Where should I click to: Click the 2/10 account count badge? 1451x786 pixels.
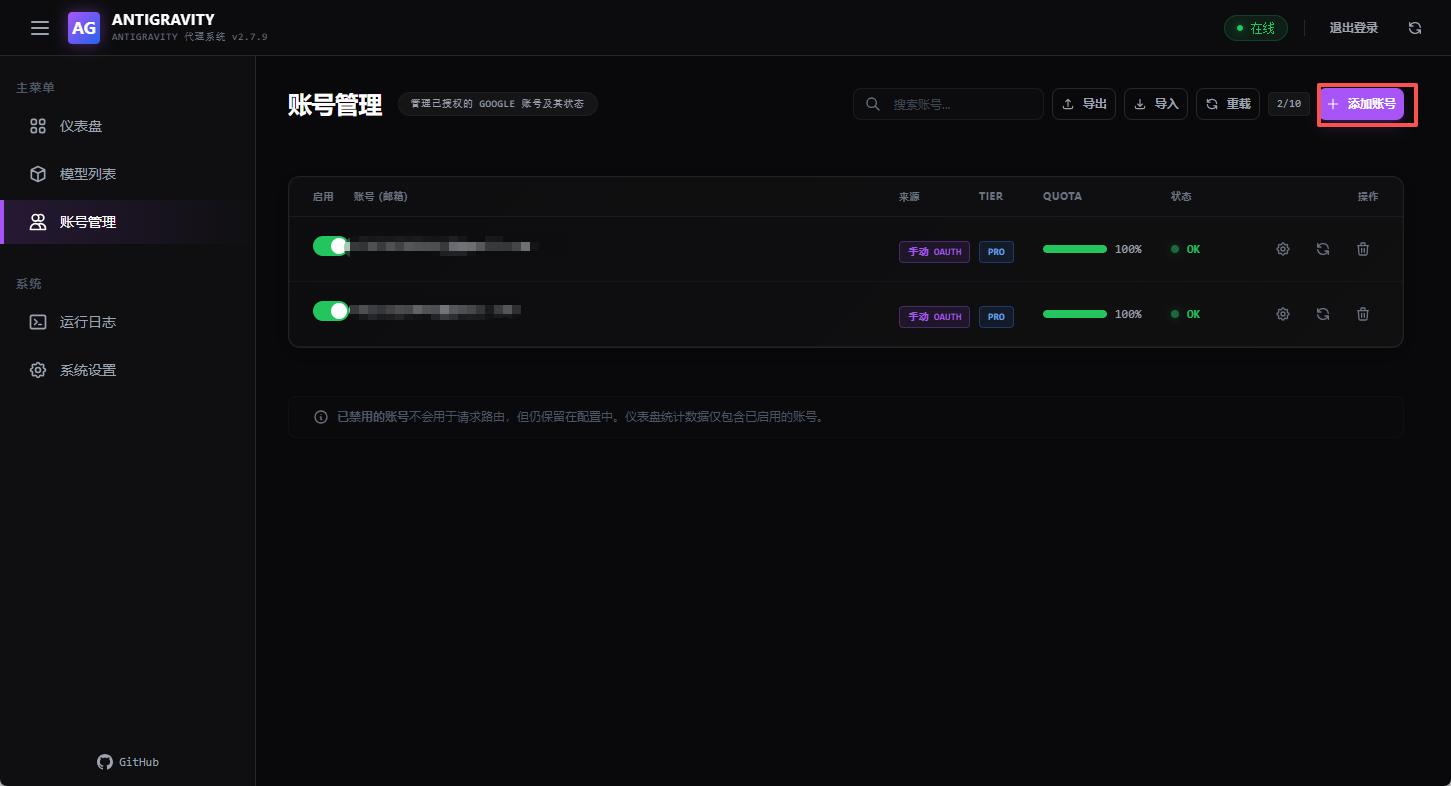[x=1289, y=104]
